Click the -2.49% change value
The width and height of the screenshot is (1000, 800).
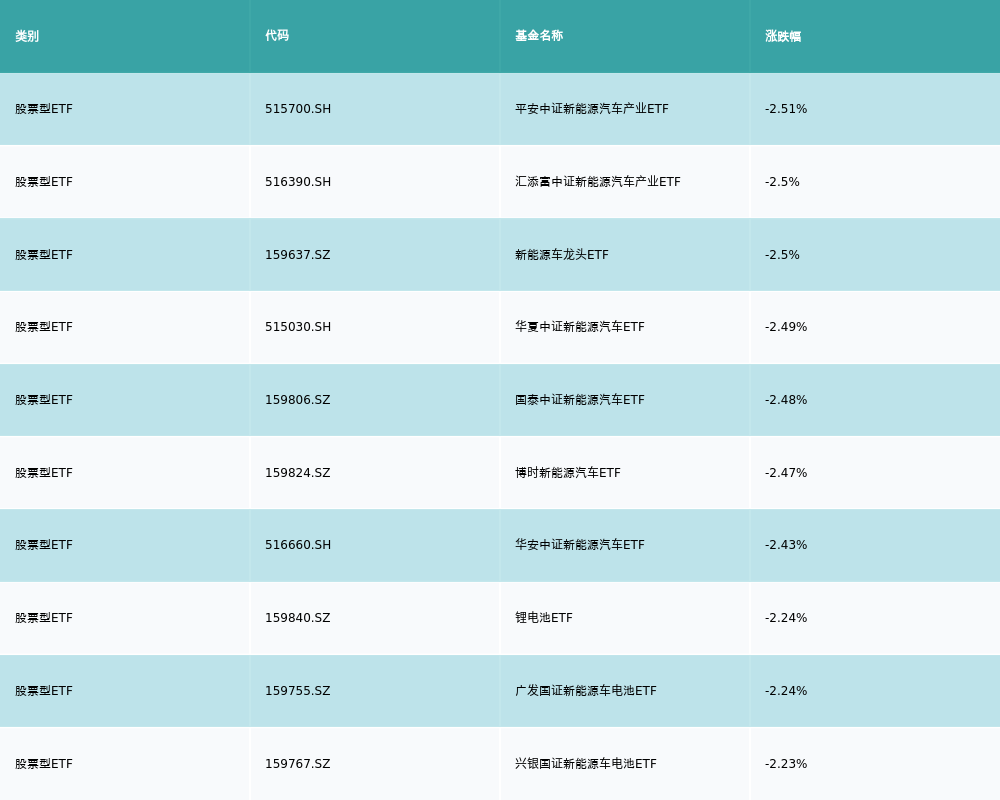click(x=786, y=327)
